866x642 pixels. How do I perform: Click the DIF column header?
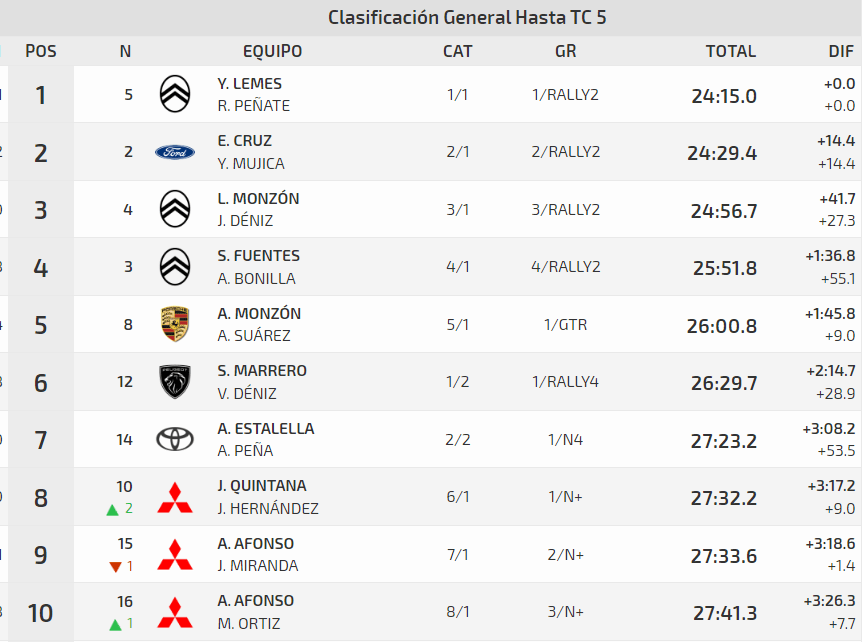[841, 51]
